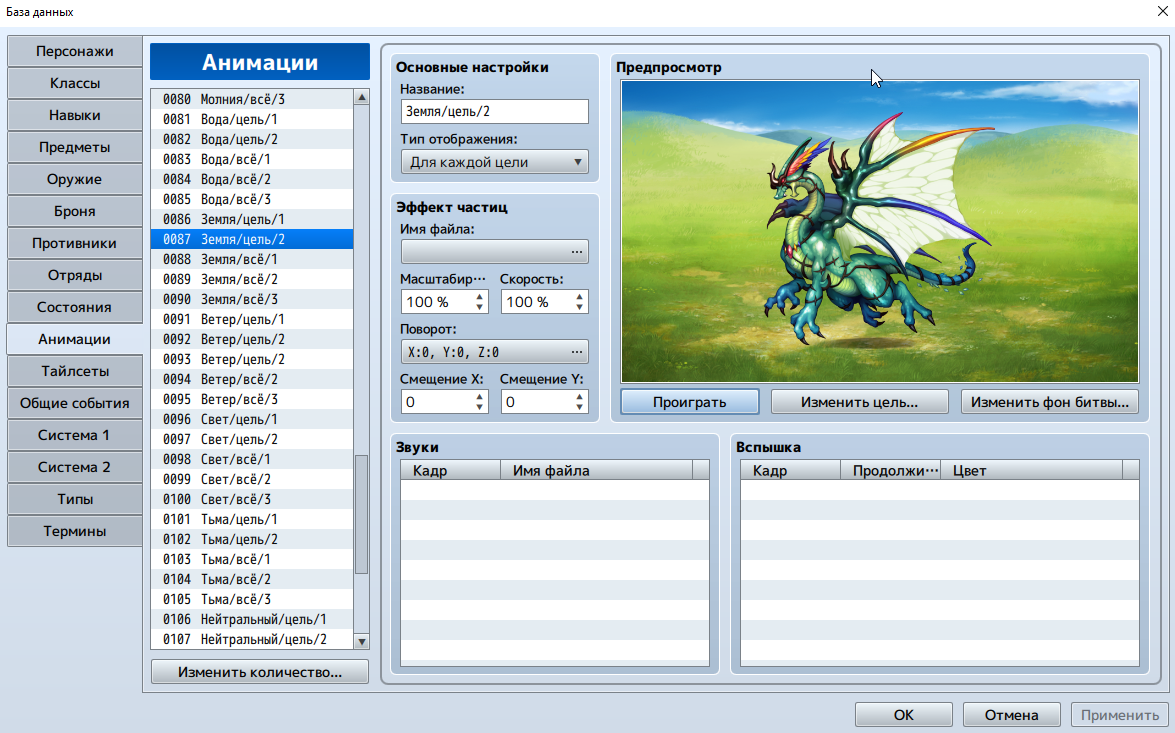Select animation 0080 Молния/всё/3

[252, 99]
